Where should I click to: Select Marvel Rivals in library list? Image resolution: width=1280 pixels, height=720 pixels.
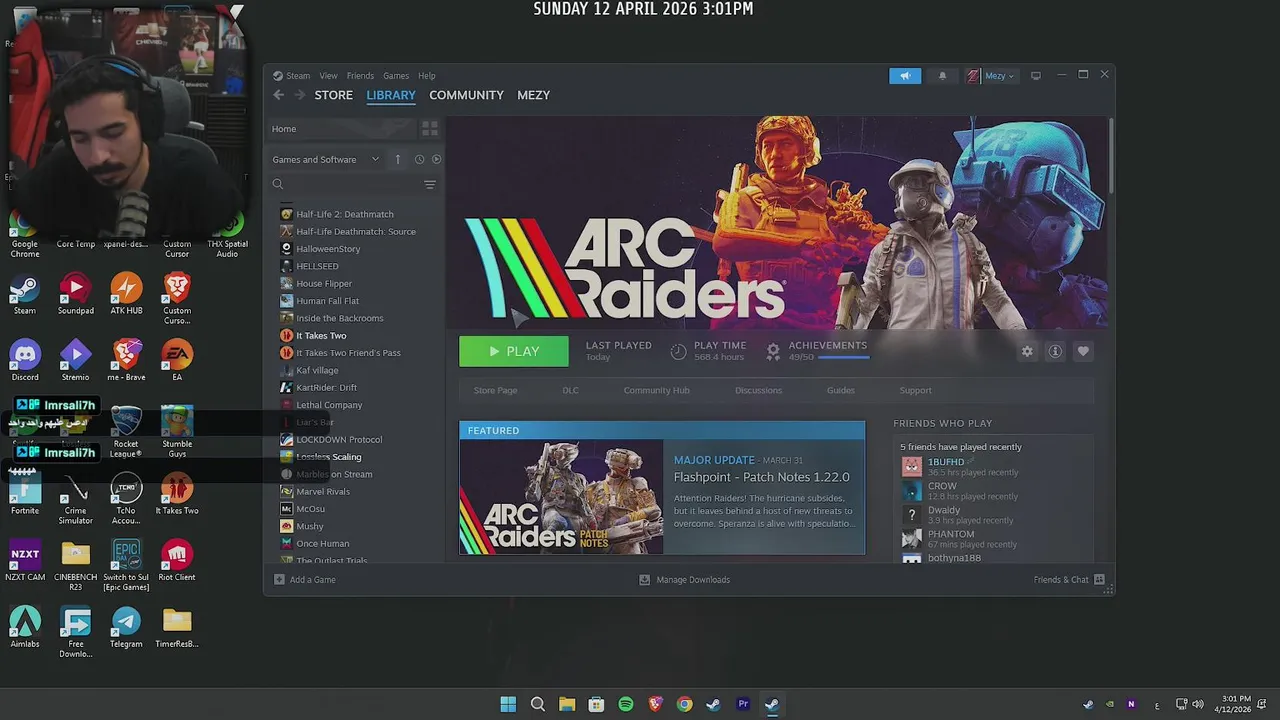(323, 492)
